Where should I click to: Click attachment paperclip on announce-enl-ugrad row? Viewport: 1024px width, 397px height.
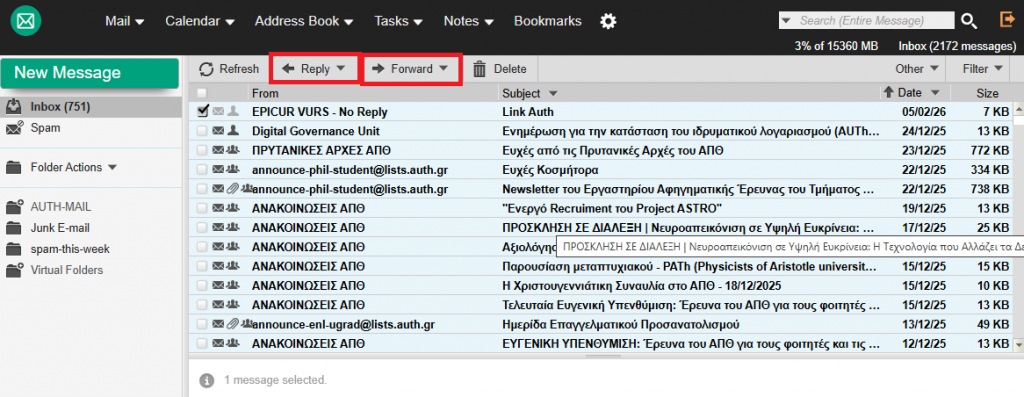[x=232, y=324]
